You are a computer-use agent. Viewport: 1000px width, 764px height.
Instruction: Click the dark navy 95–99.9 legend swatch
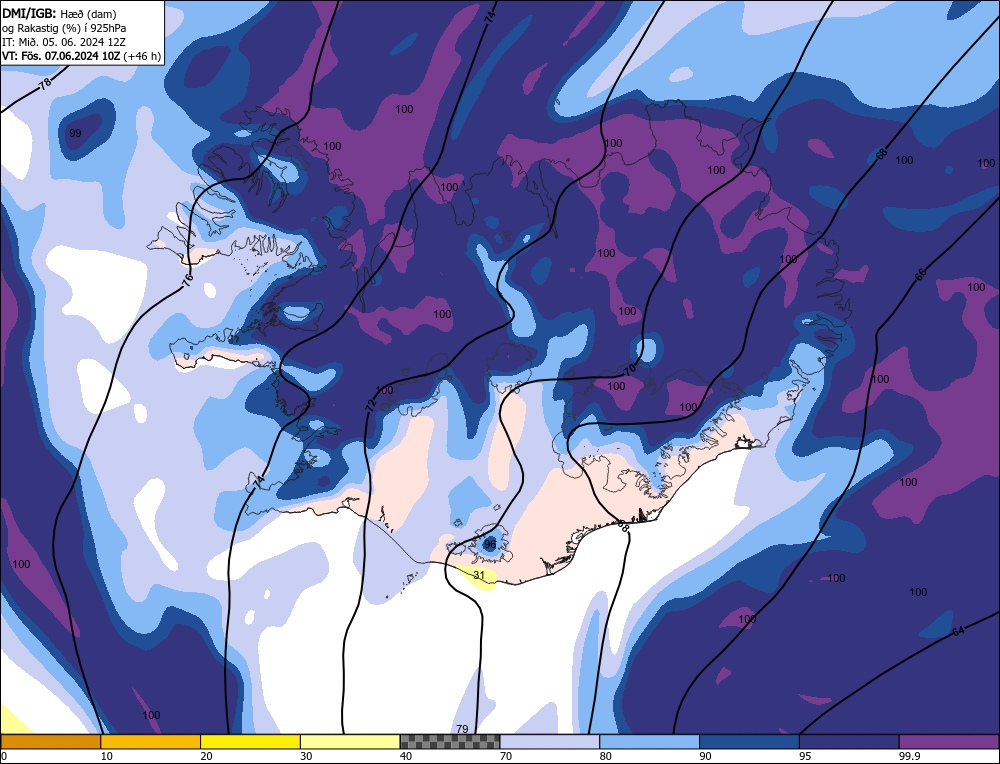(849, 741)
